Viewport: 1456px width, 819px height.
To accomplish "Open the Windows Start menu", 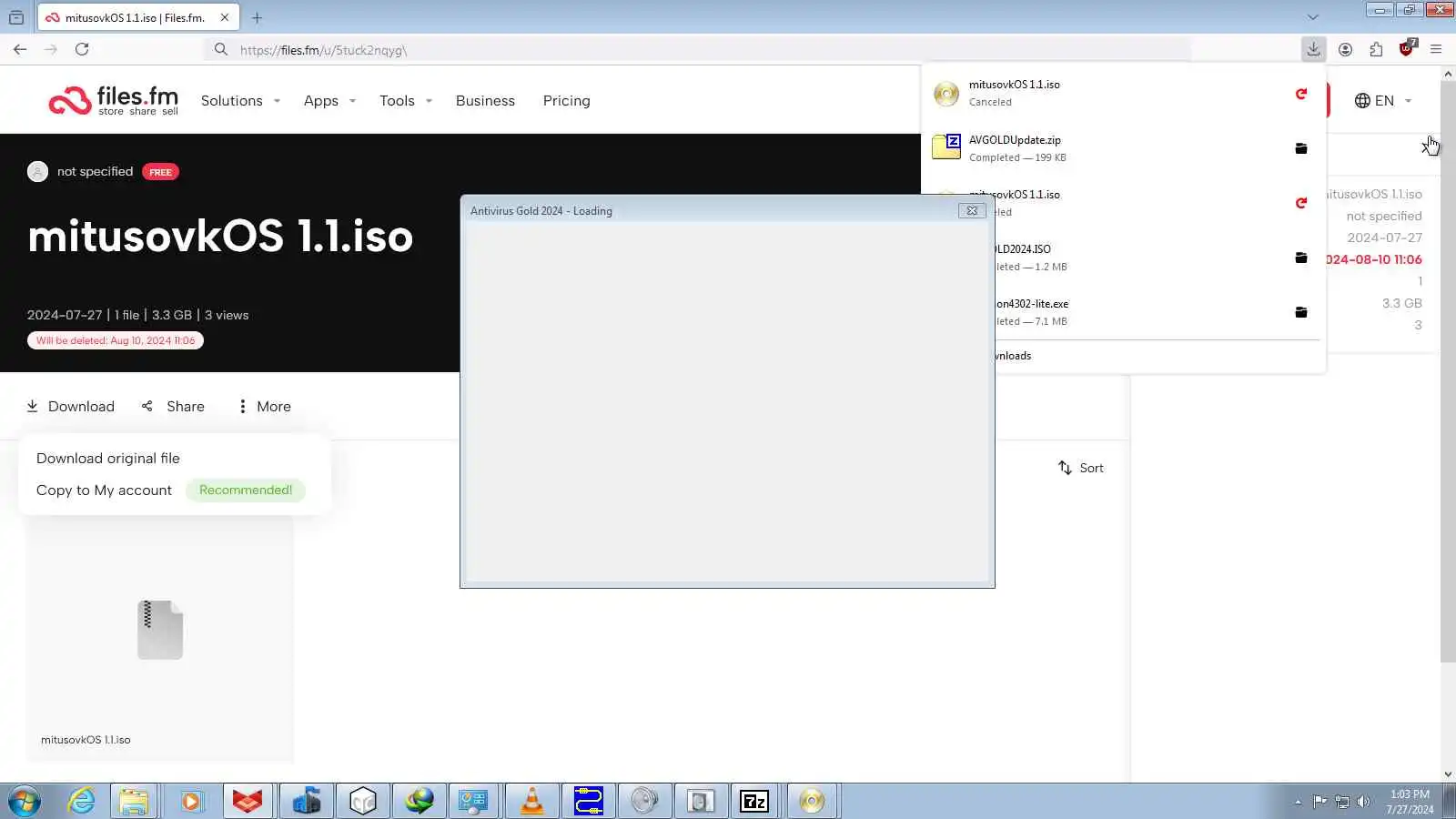I will [25, 802].
